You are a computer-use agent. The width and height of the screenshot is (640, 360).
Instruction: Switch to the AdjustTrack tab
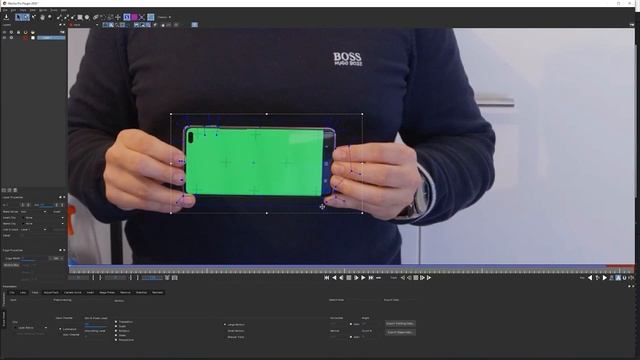[x=51, y=293]
